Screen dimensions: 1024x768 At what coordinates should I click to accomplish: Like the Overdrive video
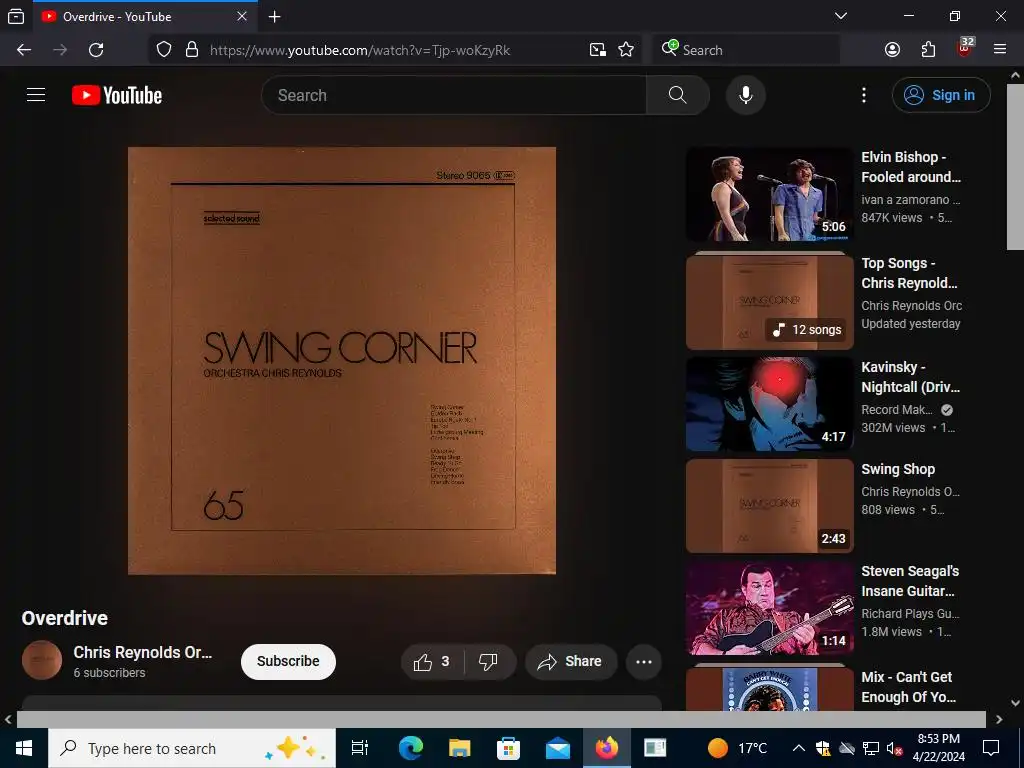(x=432, y=662)
